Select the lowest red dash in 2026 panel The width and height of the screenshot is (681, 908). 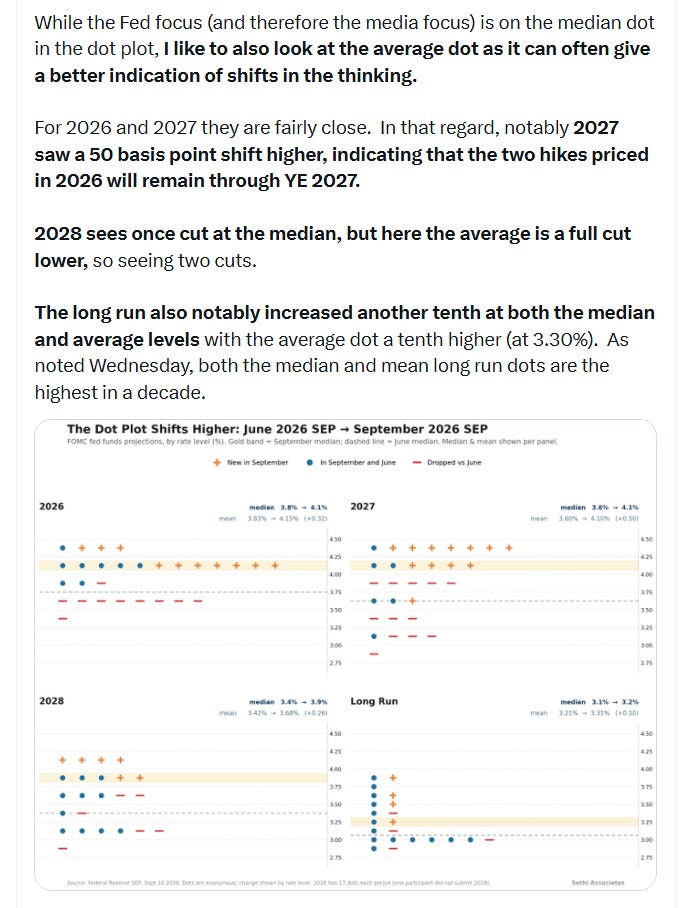click(x=63, y=618)
